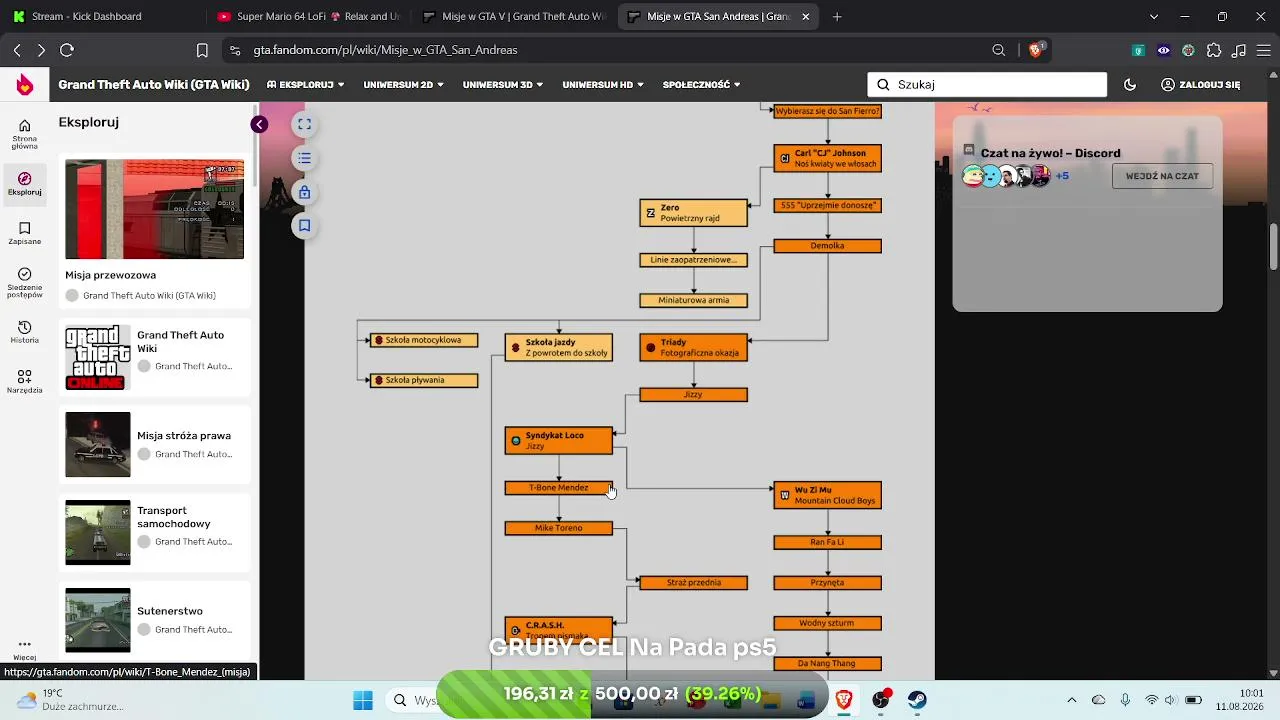Open the taskbar weather widget

tap(70, 700)
